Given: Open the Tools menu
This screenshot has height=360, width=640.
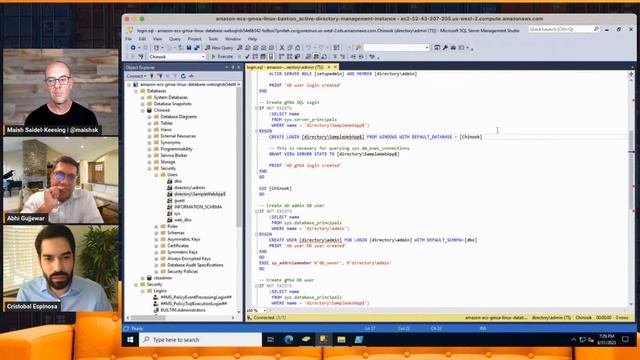Looking at the screenshot, I should [x=213, y=39].
